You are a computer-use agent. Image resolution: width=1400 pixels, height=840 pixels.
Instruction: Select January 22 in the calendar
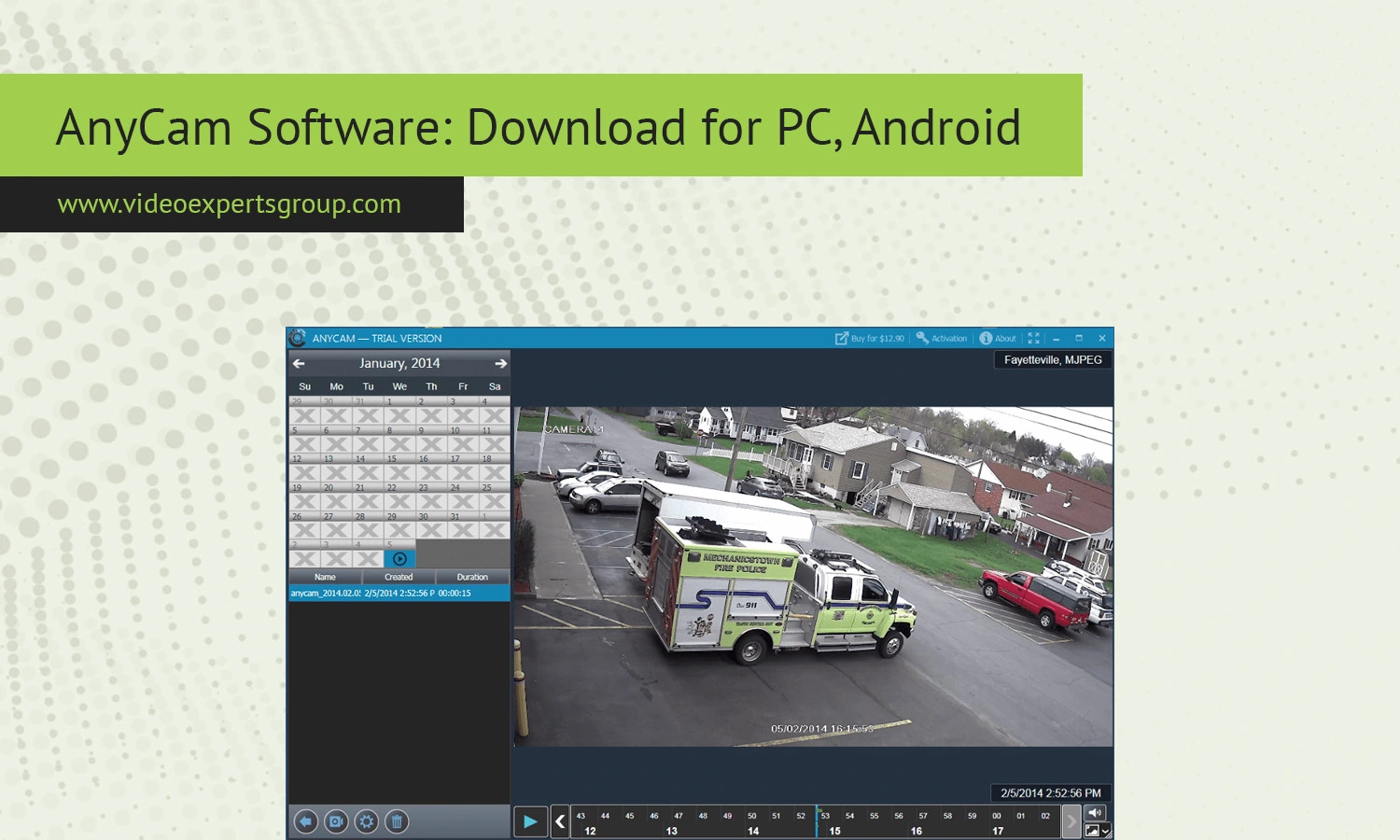click(399, 497)
